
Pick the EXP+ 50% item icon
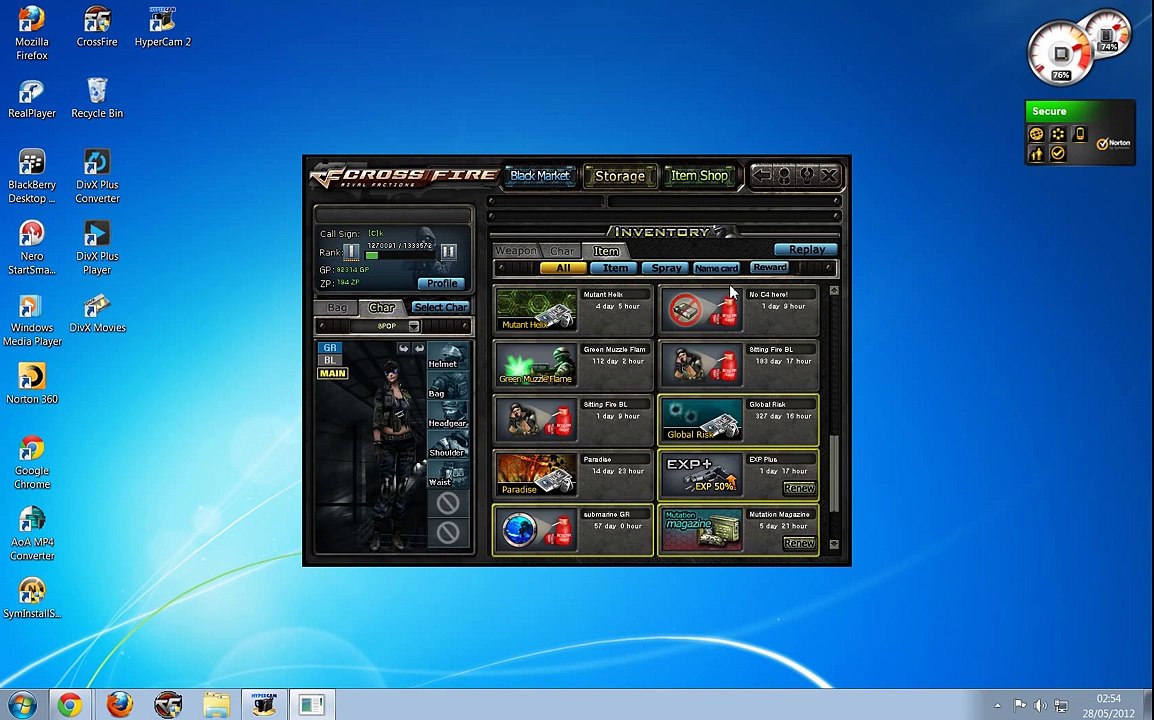pyautogui.click(x=702, y=475)
